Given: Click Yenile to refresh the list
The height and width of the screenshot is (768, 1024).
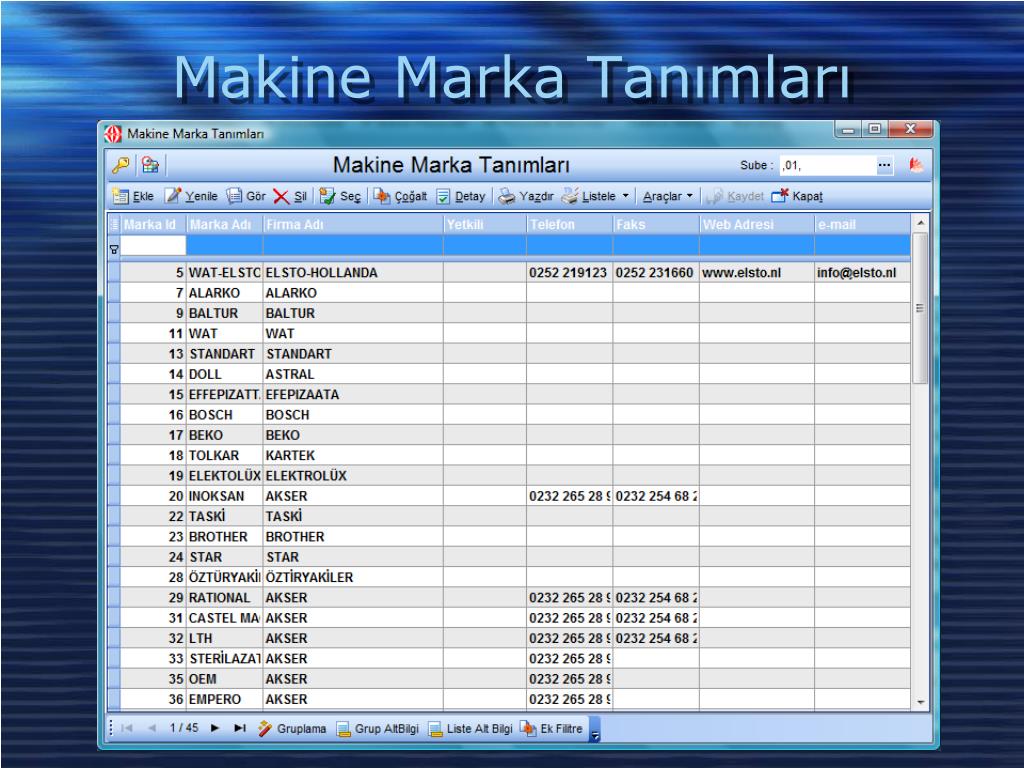Looking at the screenshot, I should [x=191, y=196].
